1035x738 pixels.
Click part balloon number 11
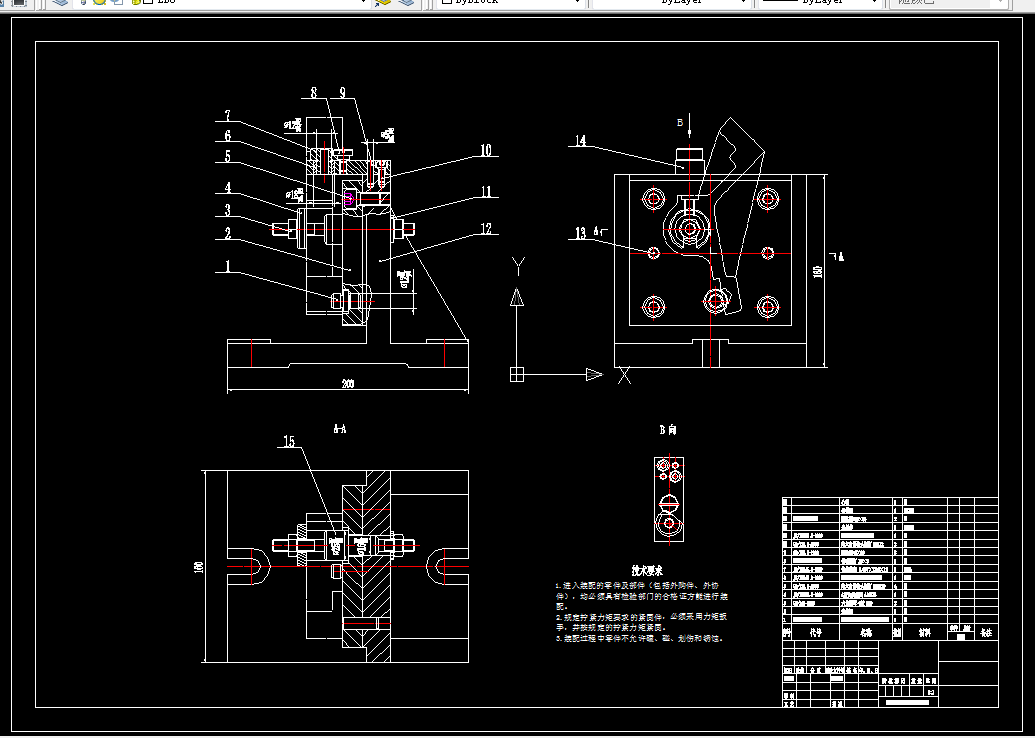[486, 192]
